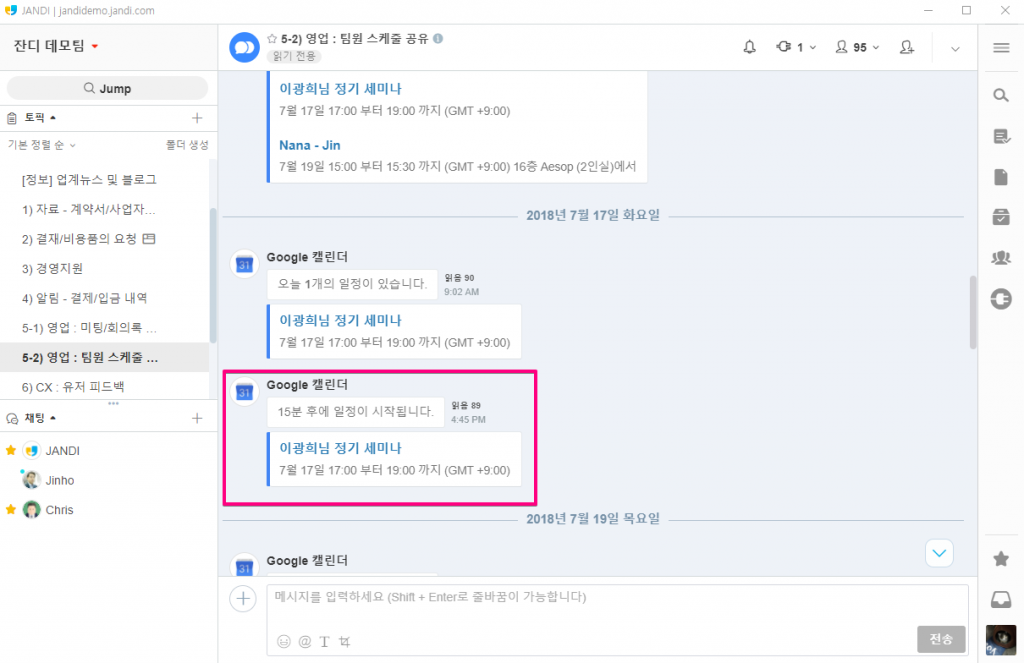This screenshot has width=1024, height=663.
Task: Open the hamburger menu at top right
Action: (1000, 48)
